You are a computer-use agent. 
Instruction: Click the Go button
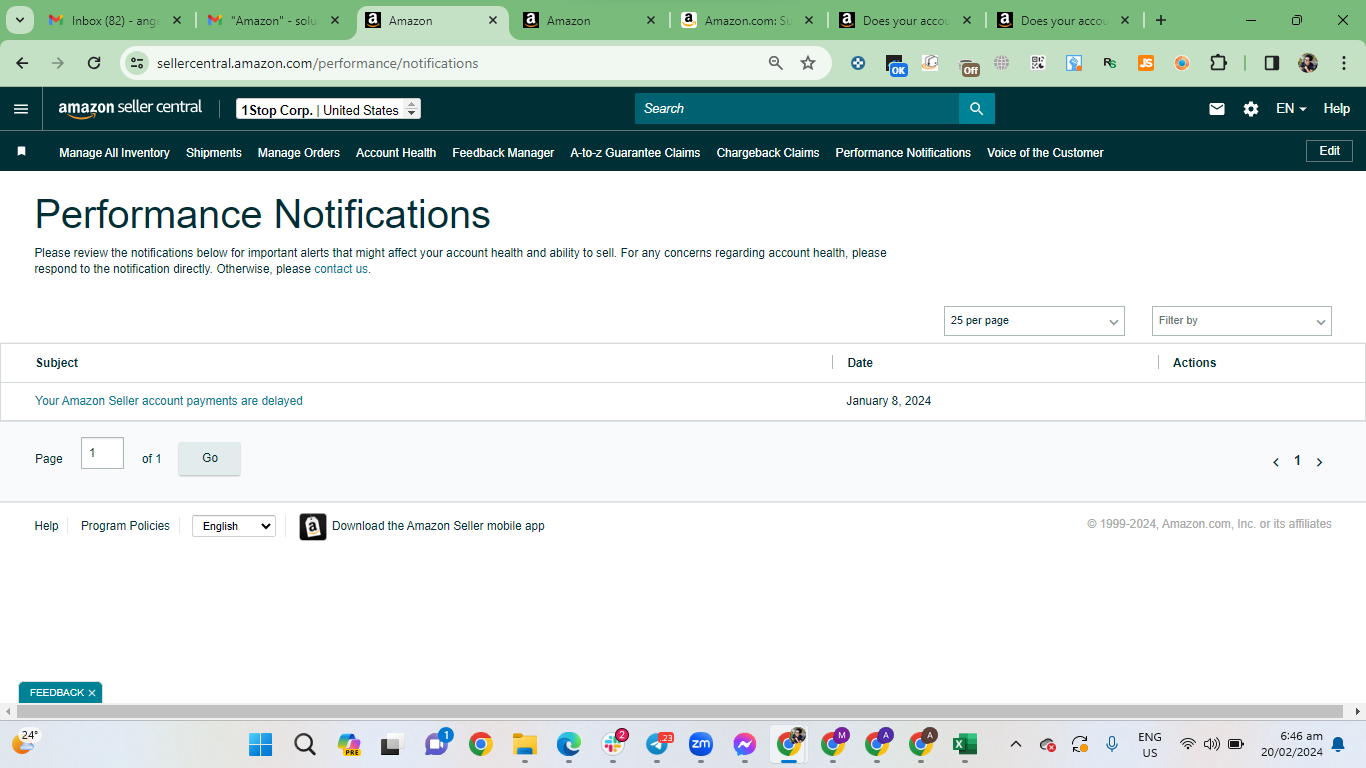click(x=210, y=458)
